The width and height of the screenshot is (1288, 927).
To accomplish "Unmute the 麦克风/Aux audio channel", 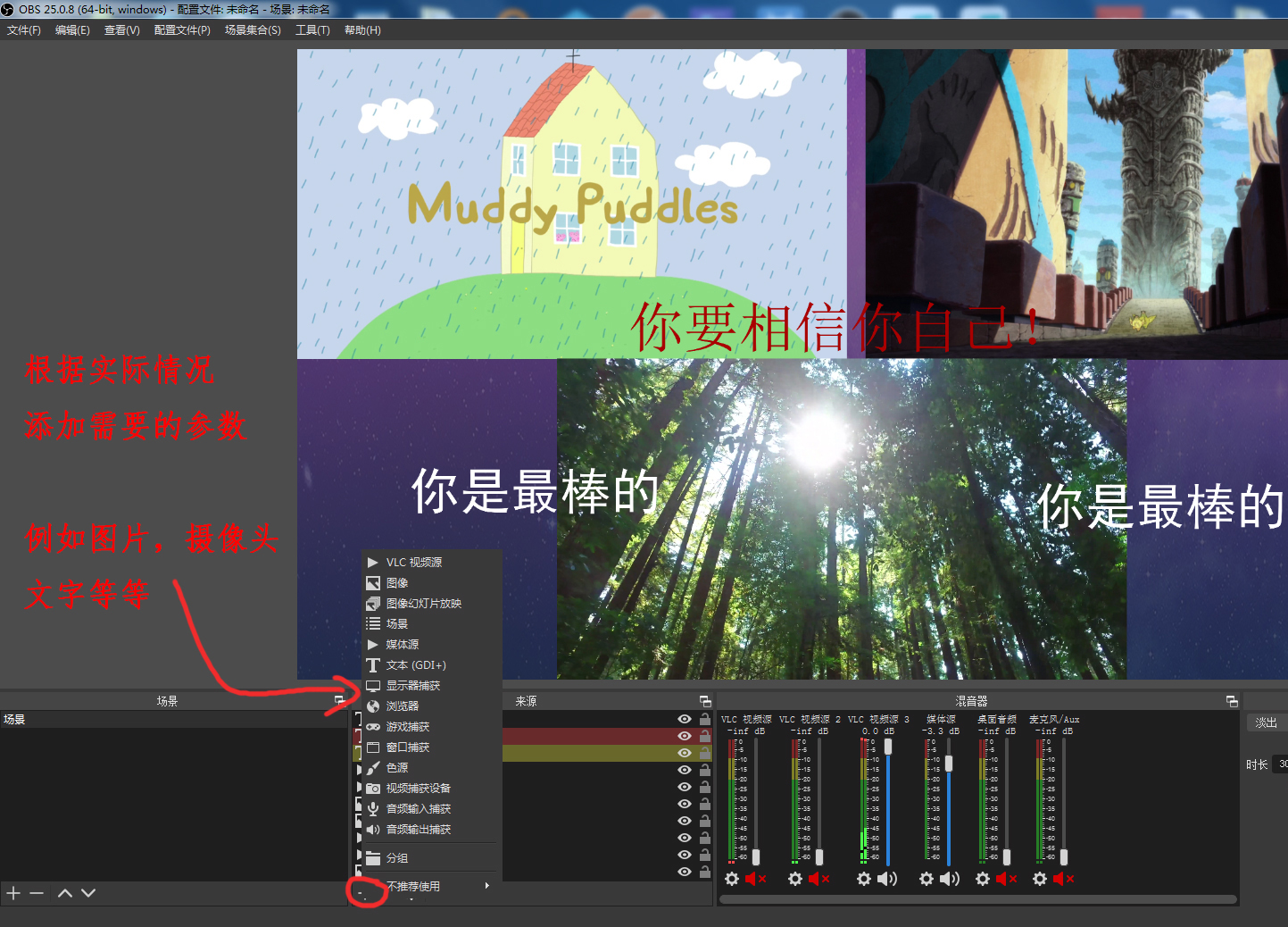I will coord(1063,879).
